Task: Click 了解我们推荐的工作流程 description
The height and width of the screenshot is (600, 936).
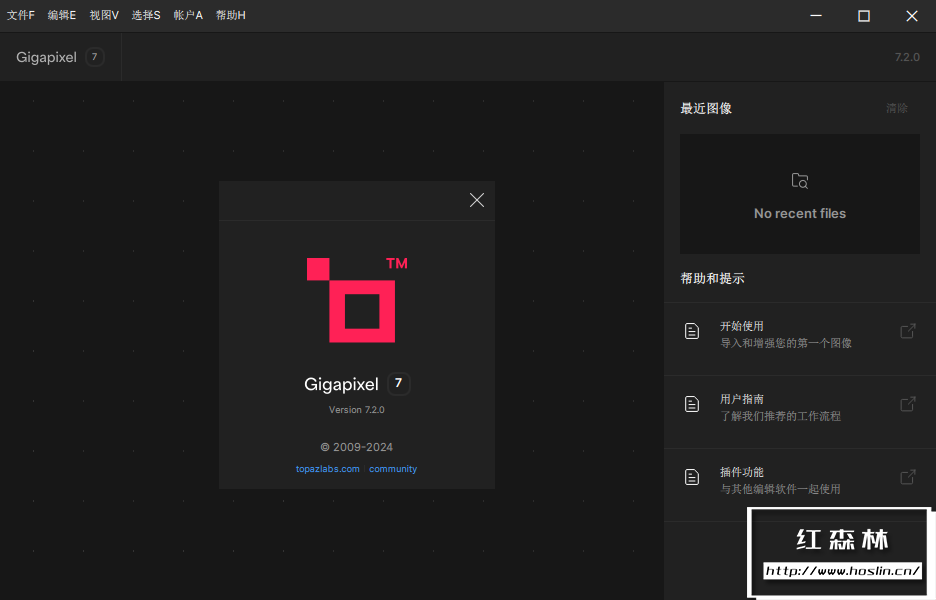Action: pyautogui.click(x=780, y=416)
